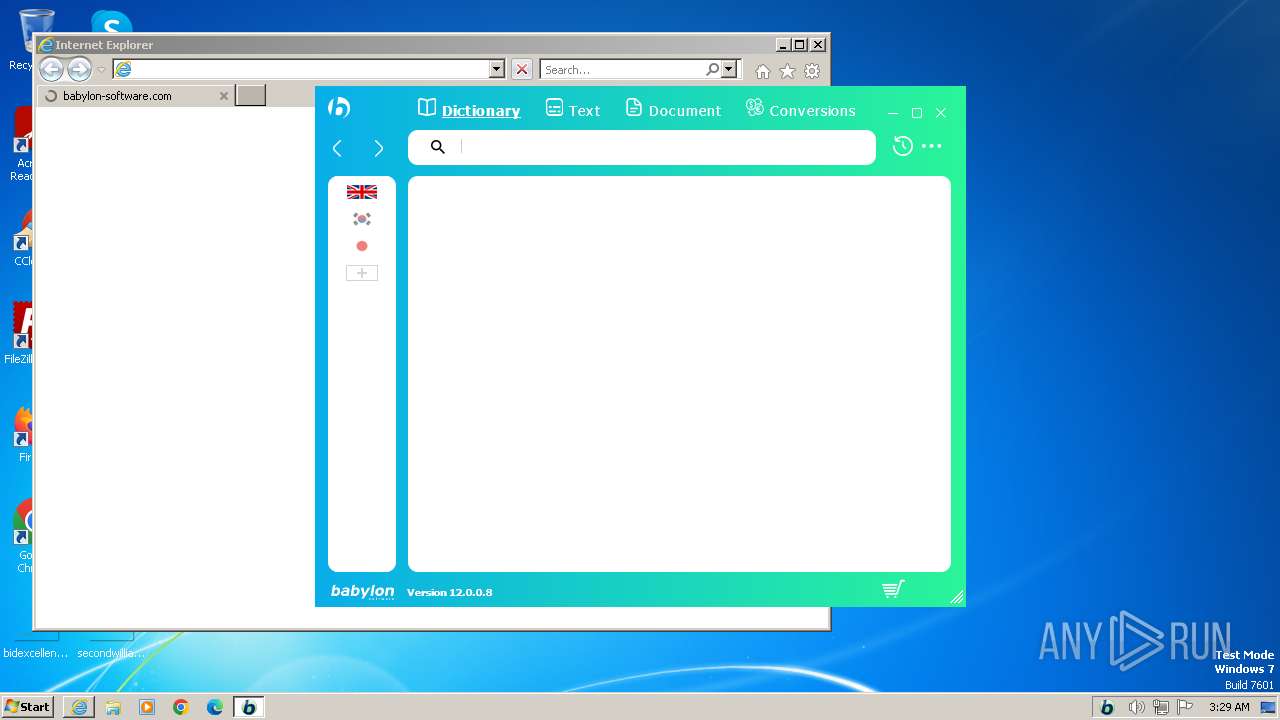Open Babylon search history clock icon
The image size is (1280, 720).
click(902, 146)
